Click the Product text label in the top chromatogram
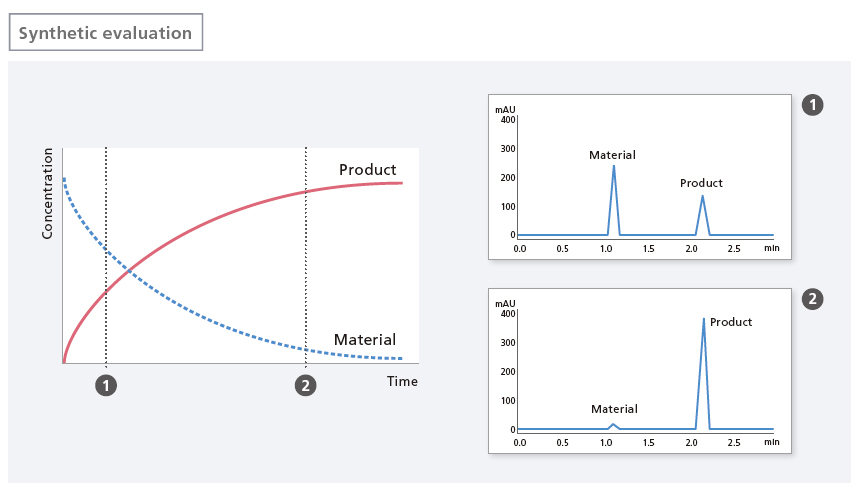Viewport: 859px width, 488px height. [x=701, y=183]
